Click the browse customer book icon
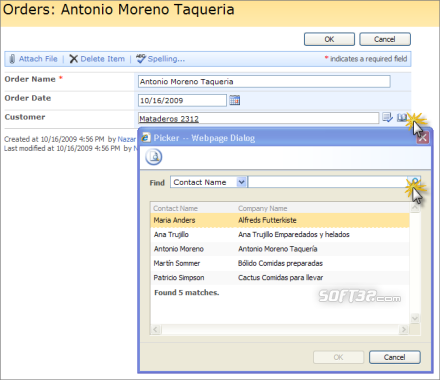440x380 pixels. point(402,117)
